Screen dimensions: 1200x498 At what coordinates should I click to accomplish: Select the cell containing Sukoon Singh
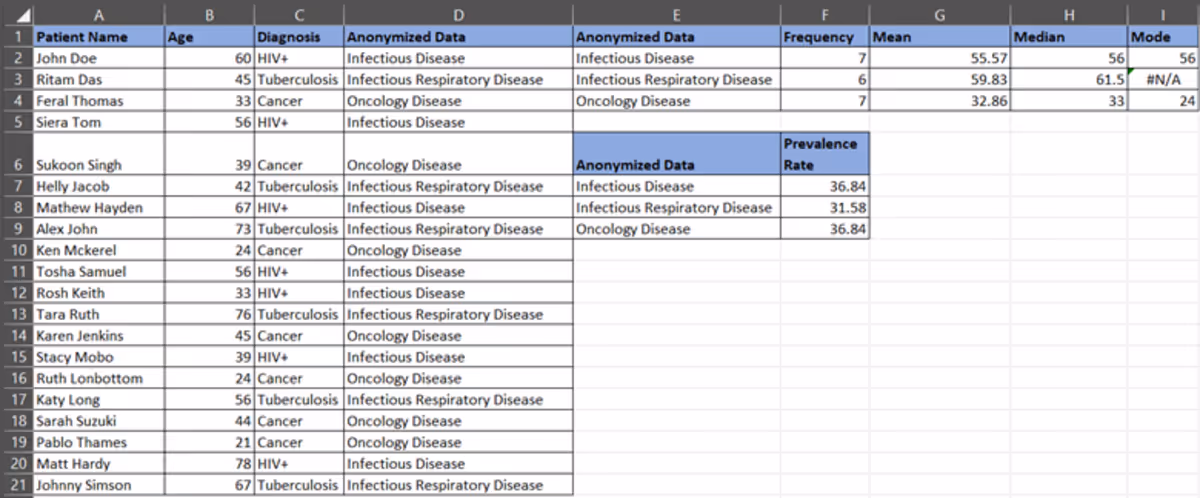[x=99, y=154]
